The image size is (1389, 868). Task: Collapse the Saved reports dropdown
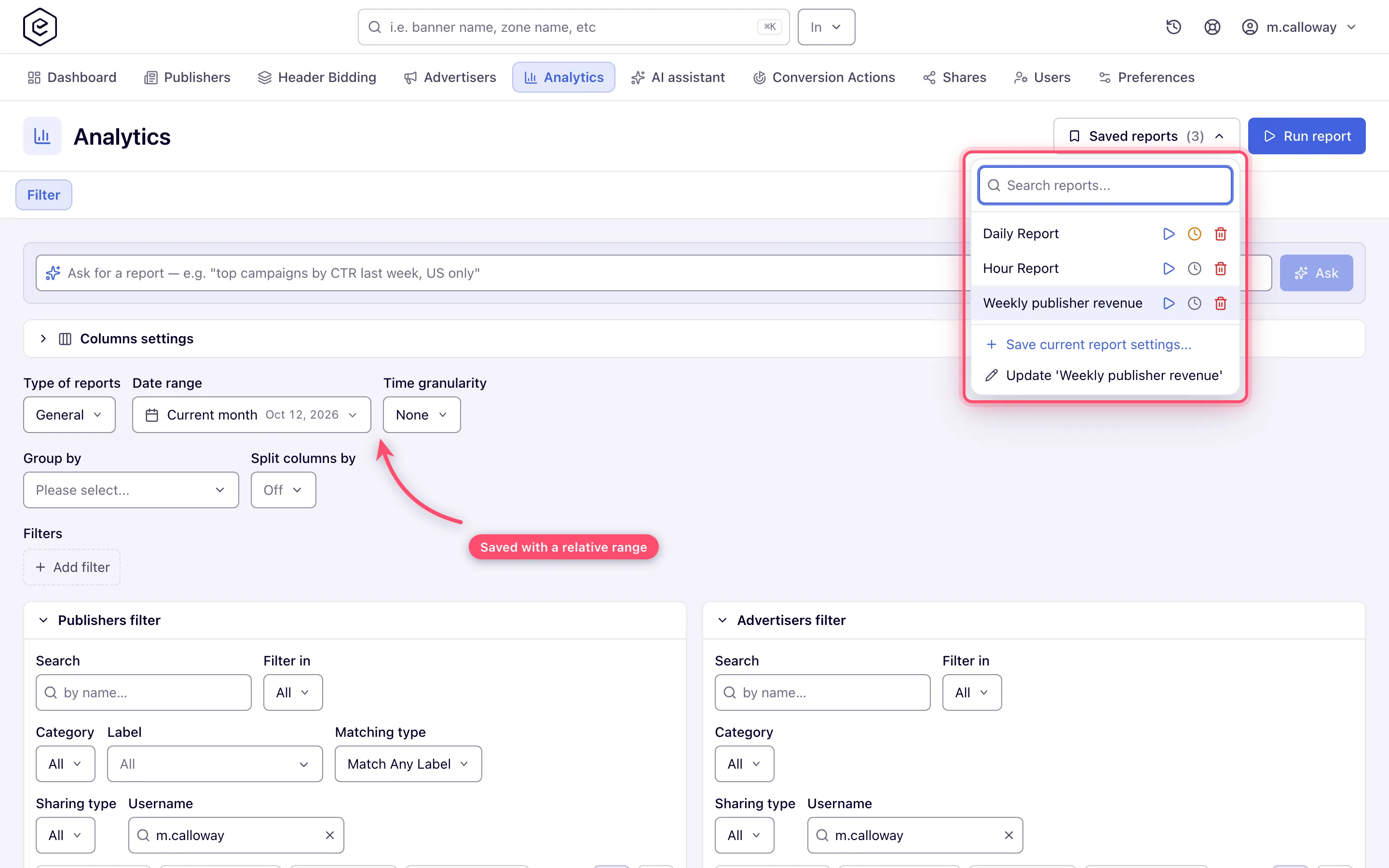tap(1146, 136)
